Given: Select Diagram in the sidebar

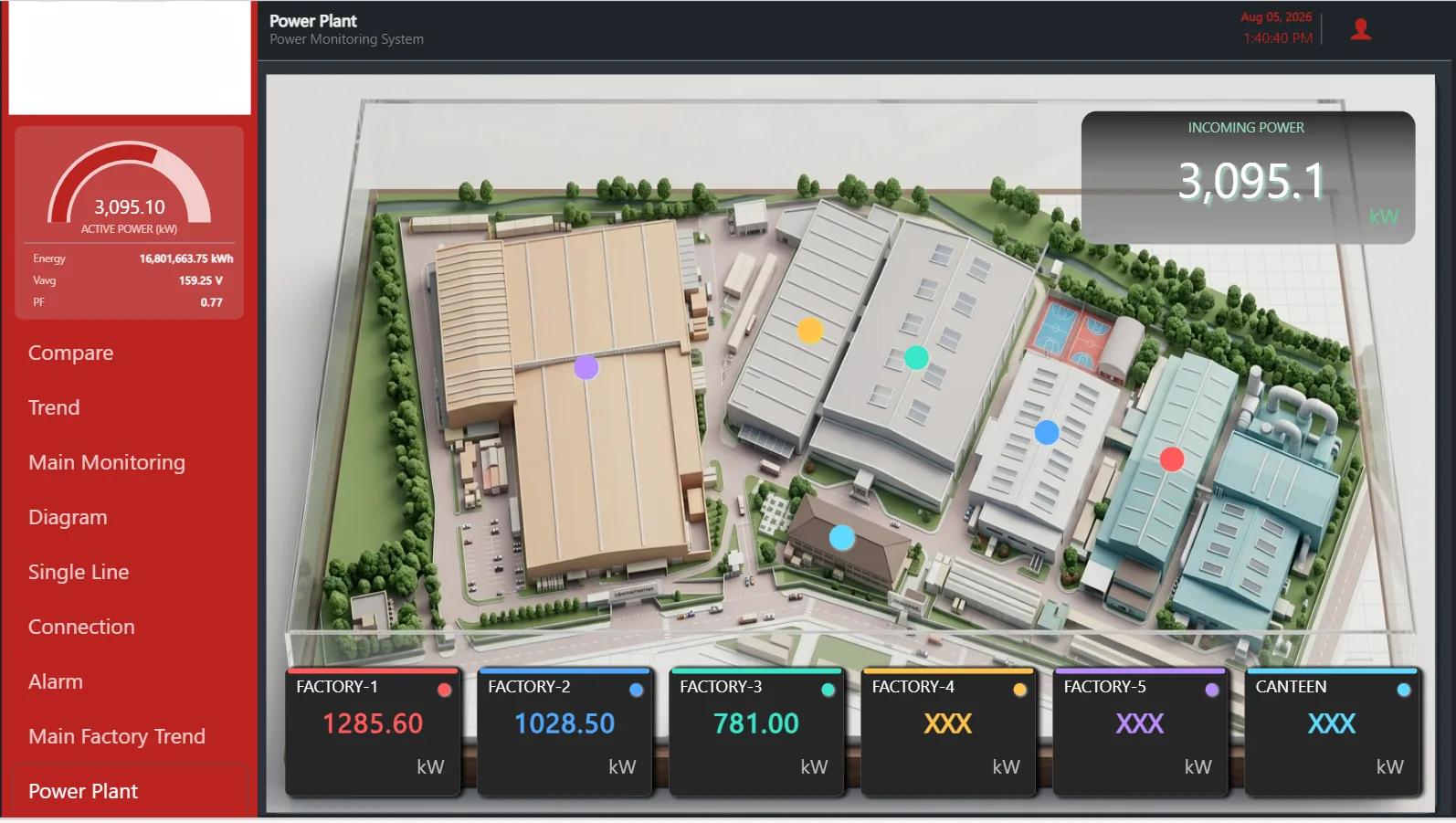Looking at the screenshot, I should tap(68, 517).
